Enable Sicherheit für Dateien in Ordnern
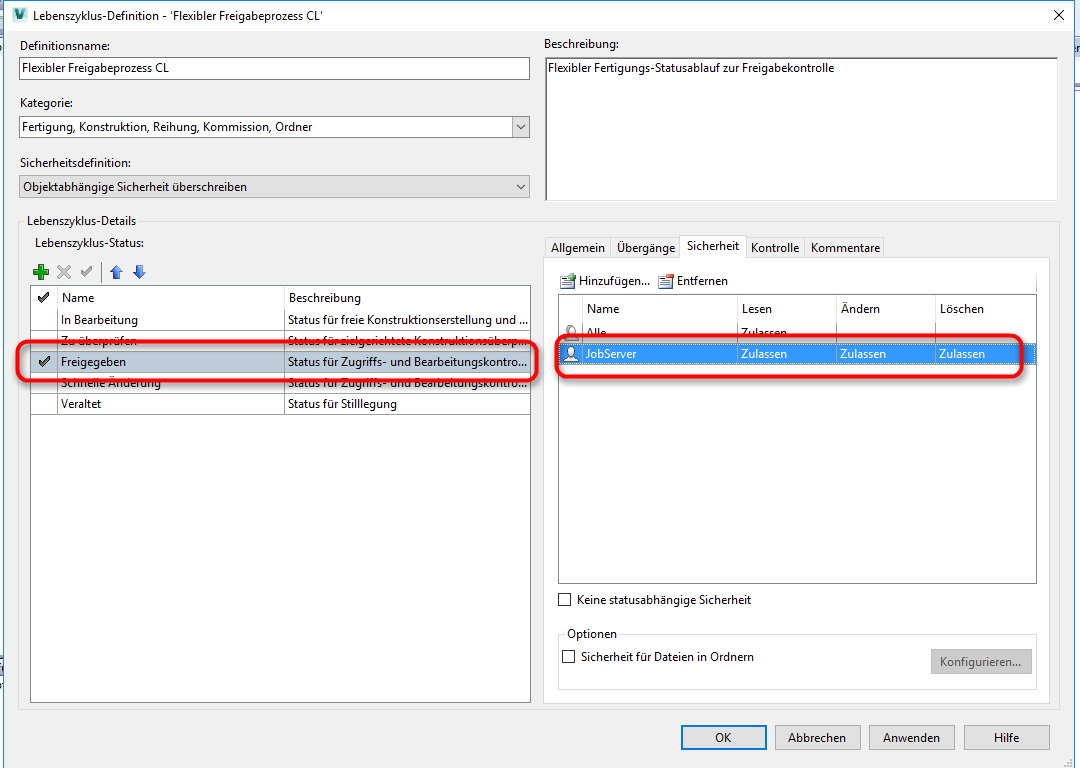 [568, 657]
